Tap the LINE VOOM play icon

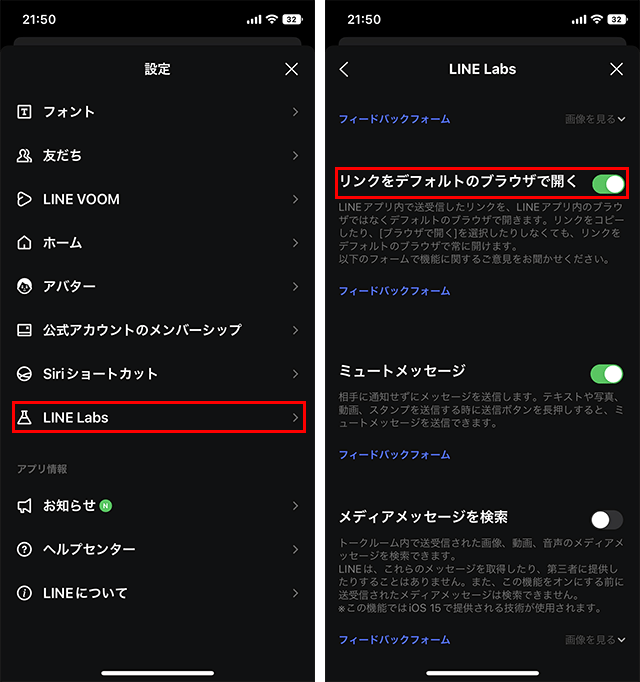(x=24, y=199)
